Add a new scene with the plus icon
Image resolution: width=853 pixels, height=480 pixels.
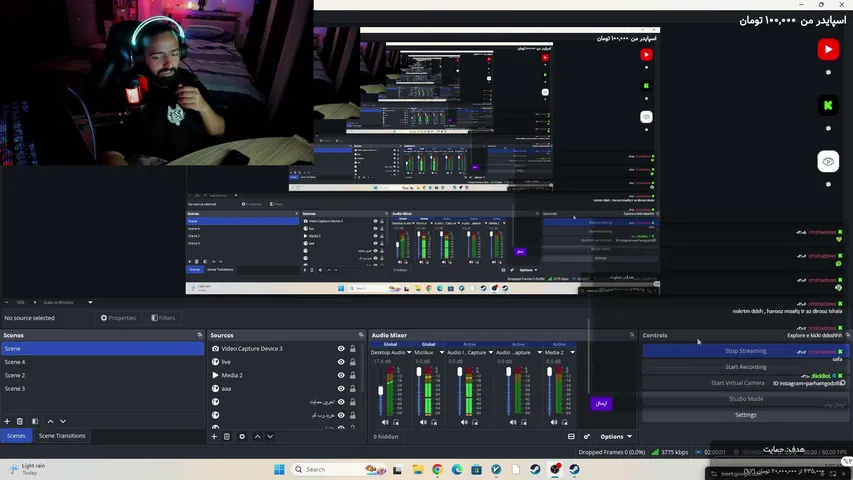tap(7, 421)
